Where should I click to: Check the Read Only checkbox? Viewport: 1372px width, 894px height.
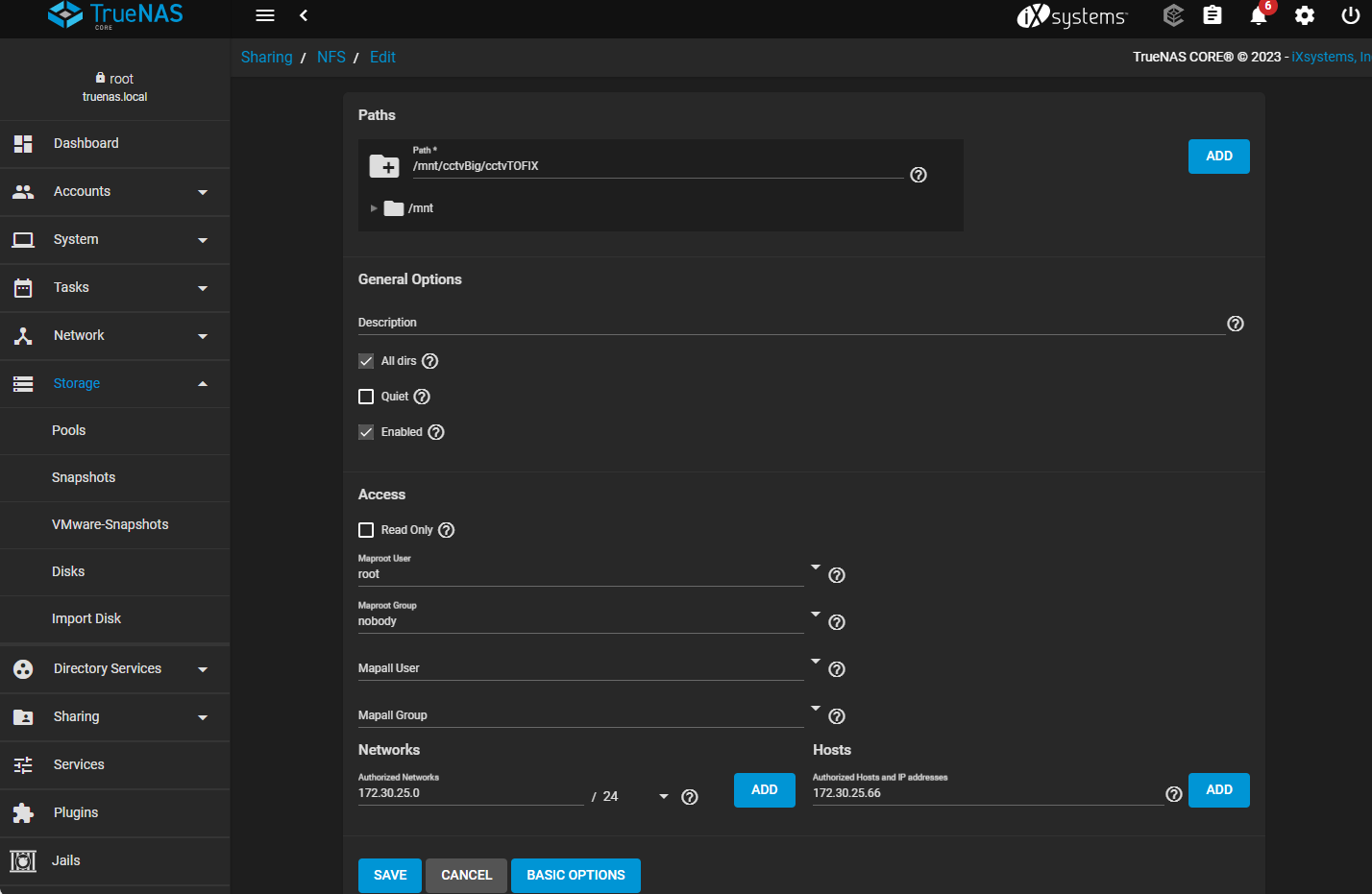(x=366, y=530)
